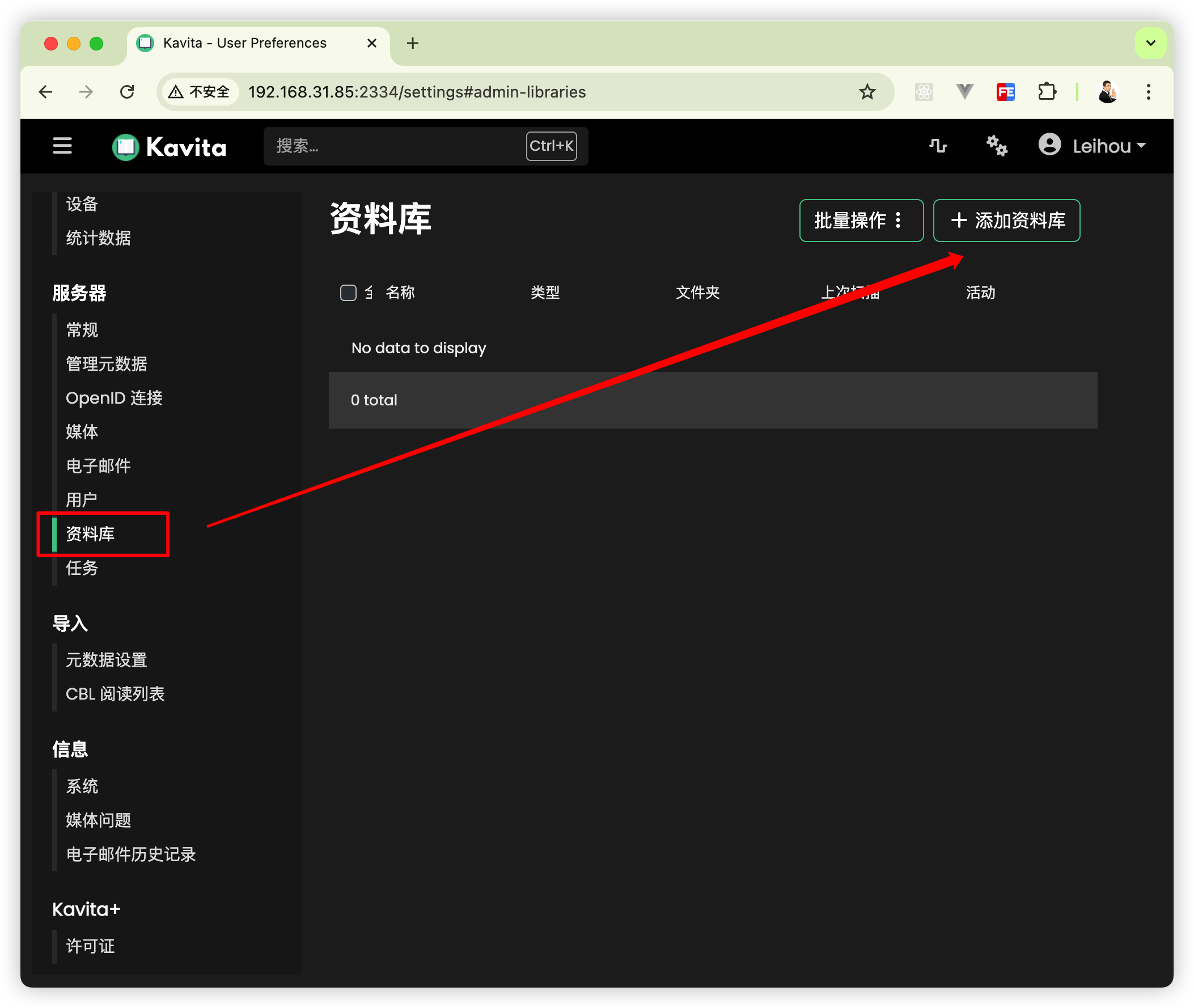Reload the page
The image size is (1194, 1008).
(127, 92)
